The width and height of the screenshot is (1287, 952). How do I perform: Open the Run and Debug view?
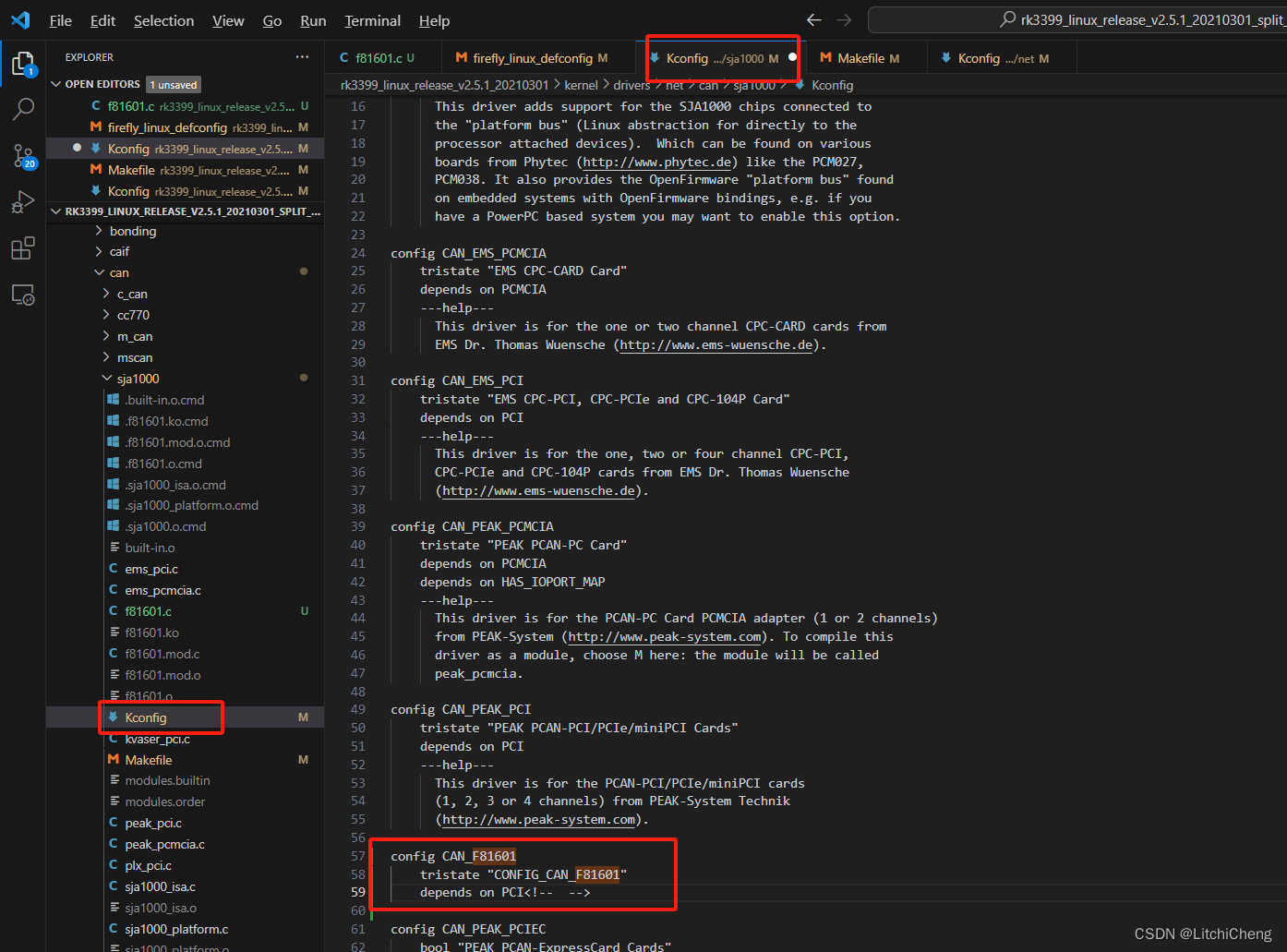[x=23, y=201]
